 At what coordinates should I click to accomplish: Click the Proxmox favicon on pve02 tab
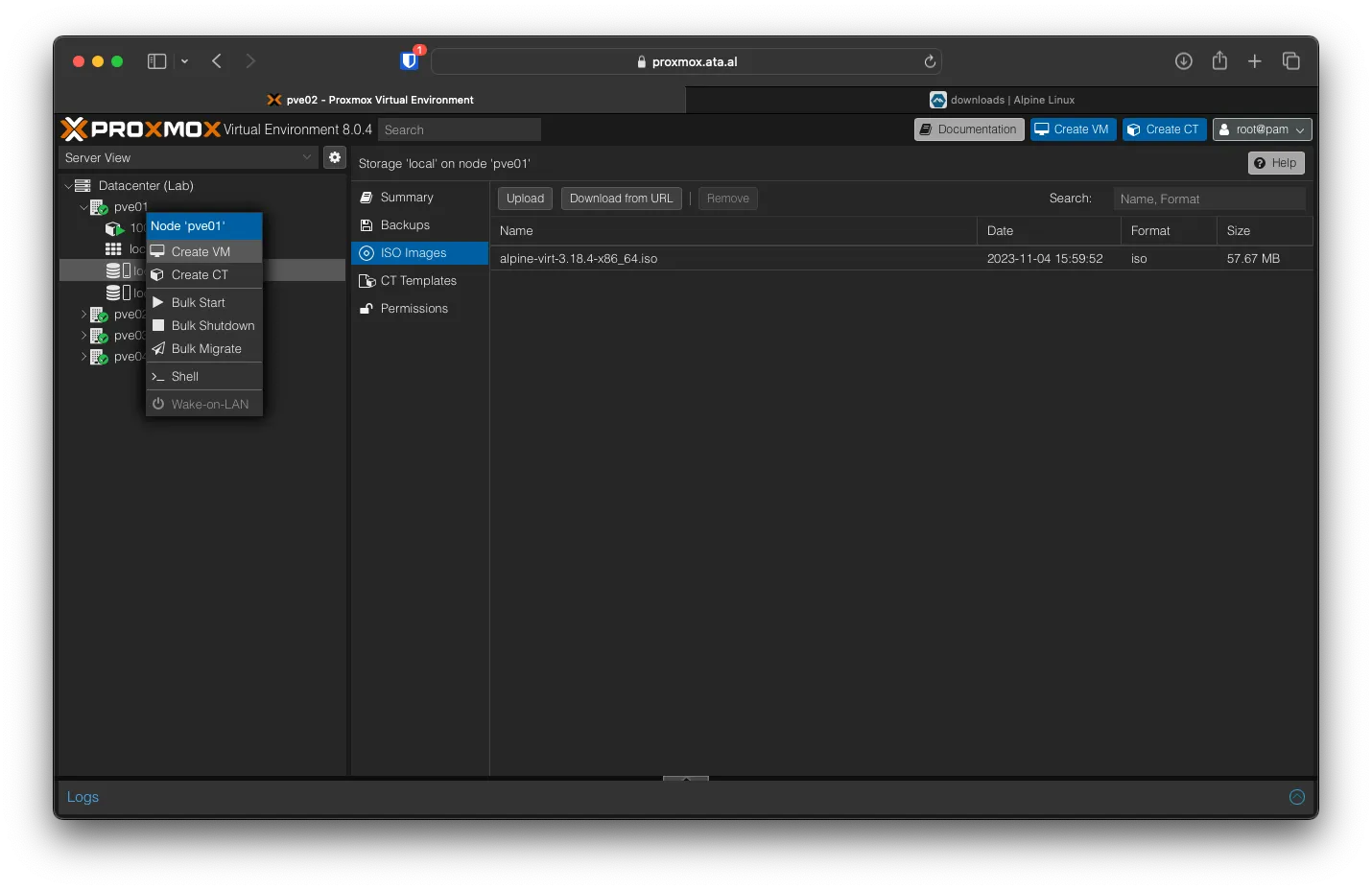click(x=274, y=100)
